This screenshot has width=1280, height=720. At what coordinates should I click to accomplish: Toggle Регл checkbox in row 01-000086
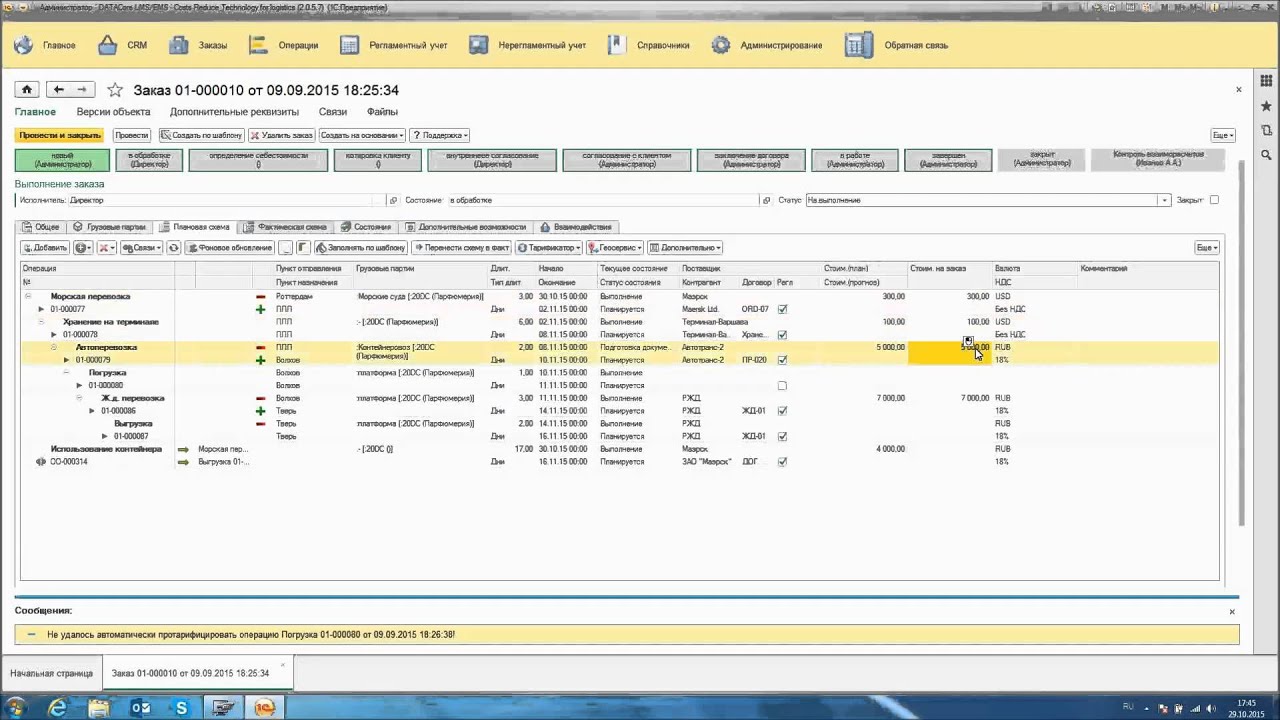(x=782, y=411)
